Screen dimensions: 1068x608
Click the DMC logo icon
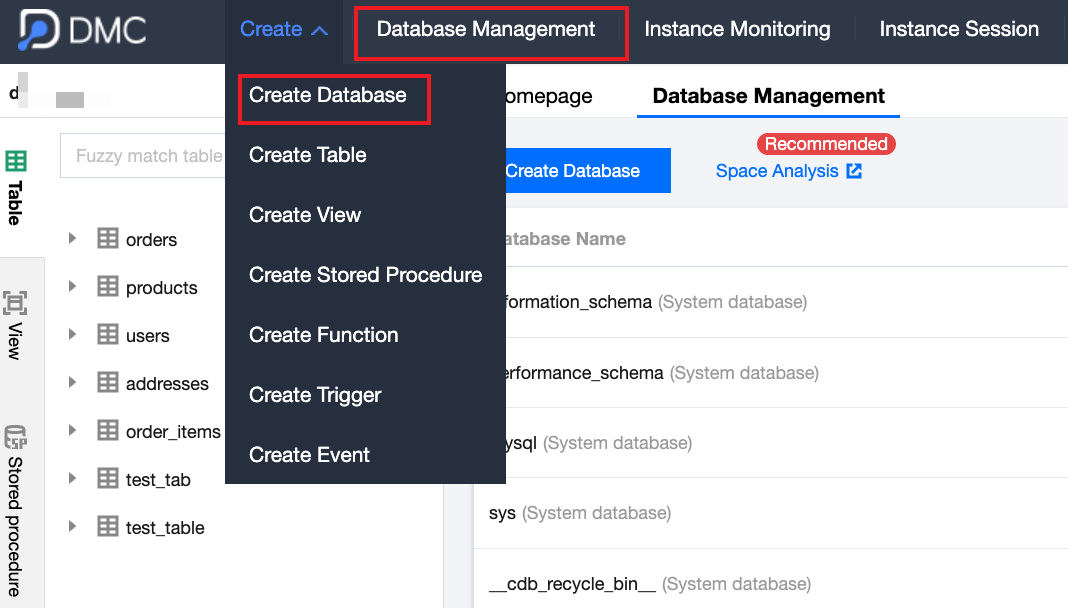(x=39, y=31)
